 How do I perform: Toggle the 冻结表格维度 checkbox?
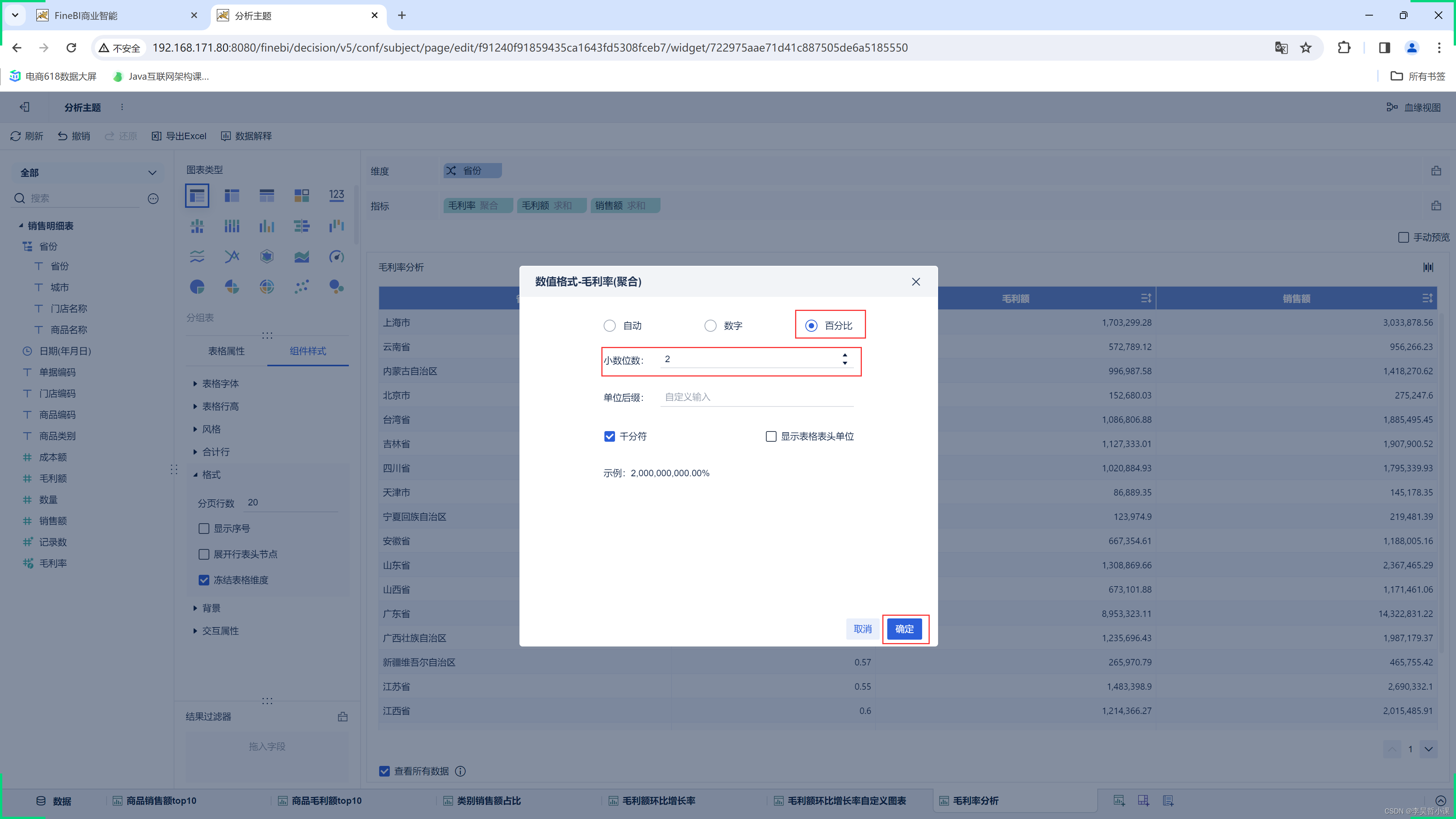[204, 580]
